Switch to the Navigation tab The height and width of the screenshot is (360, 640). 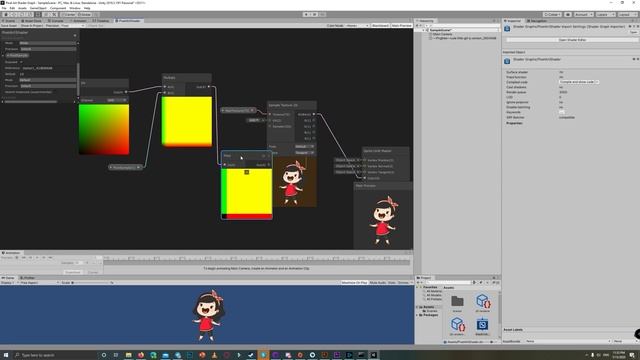click(x=538, y=21)
